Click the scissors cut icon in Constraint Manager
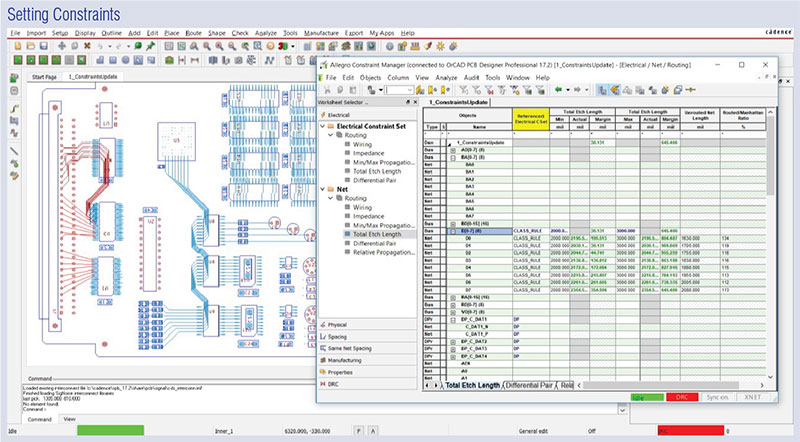 point(327,90)
